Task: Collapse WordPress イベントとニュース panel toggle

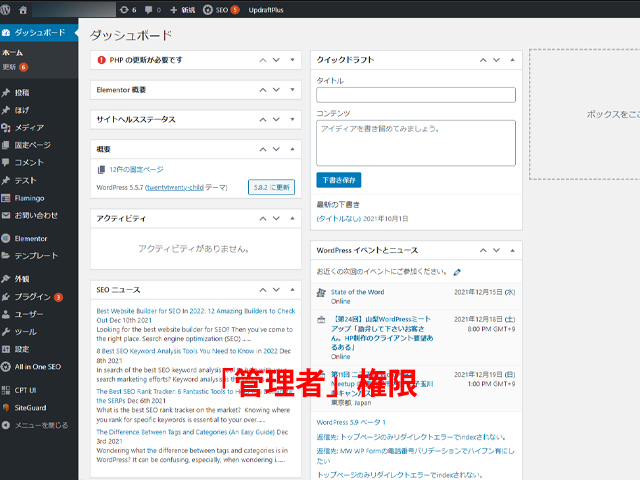Action: point(512,250)
